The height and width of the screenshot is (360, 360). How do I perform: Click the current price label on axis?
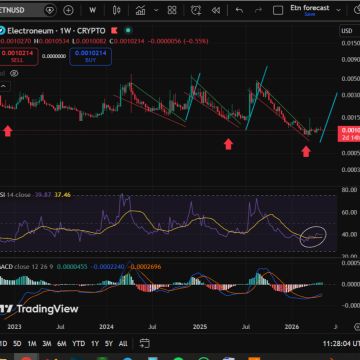(x=349, y=134)
